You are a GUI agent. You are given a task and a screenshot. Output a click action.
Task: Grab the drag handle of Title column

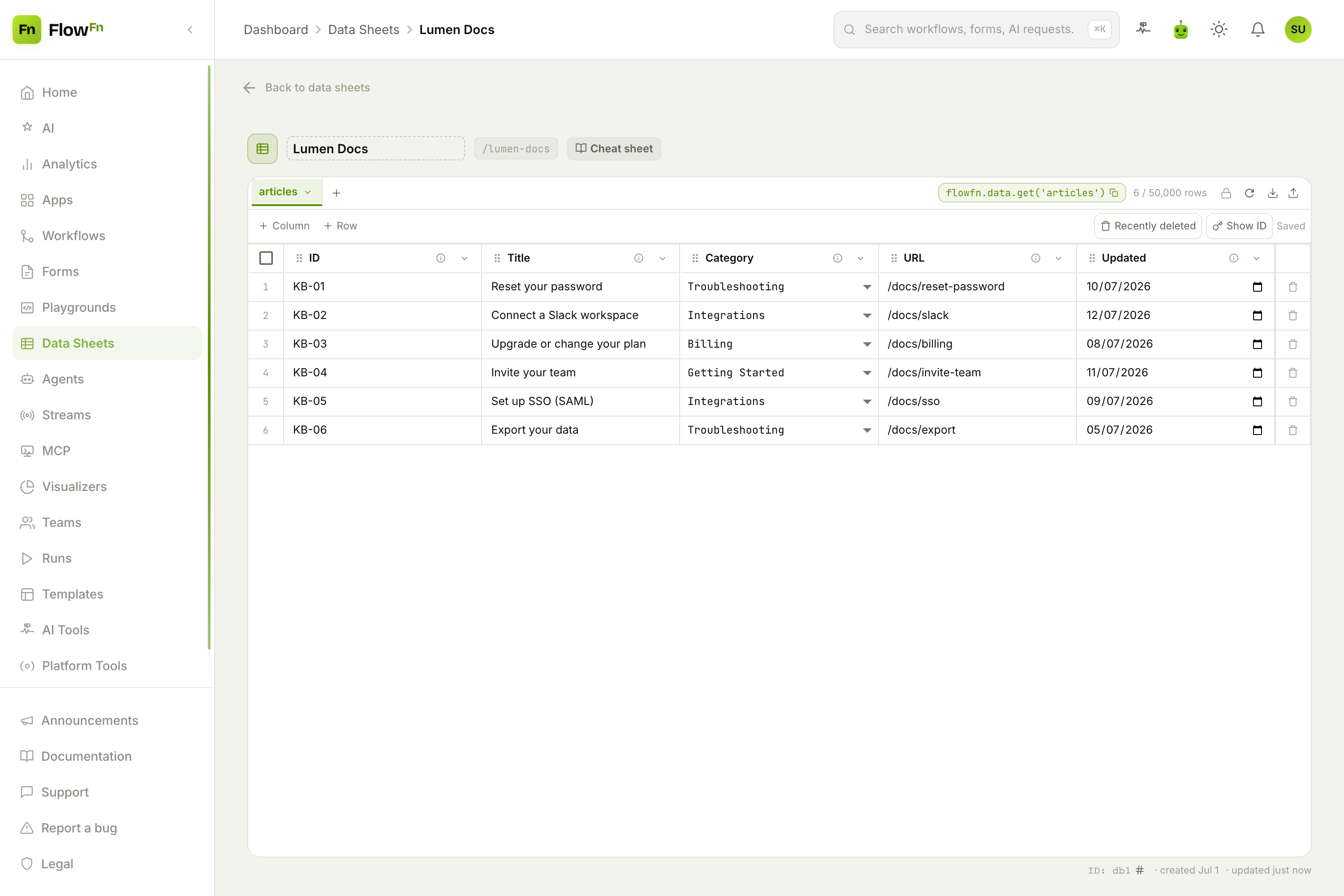[x=497, y=258]
